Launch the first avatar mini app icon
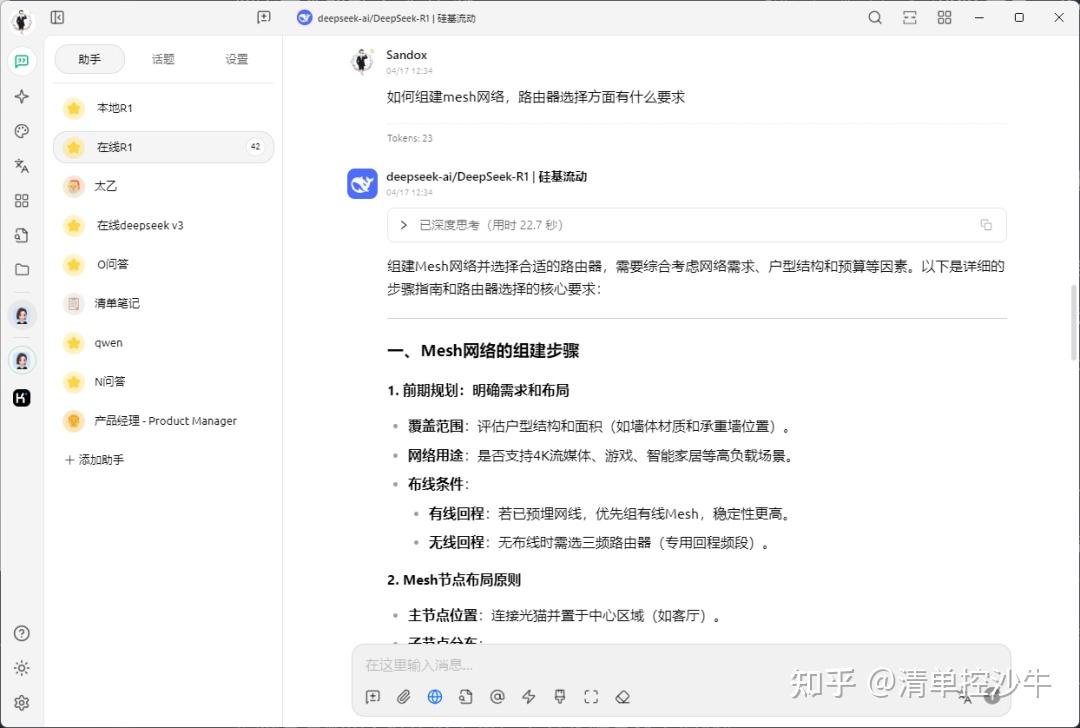This screenshot has height=728, width=1080. (22, 315)
